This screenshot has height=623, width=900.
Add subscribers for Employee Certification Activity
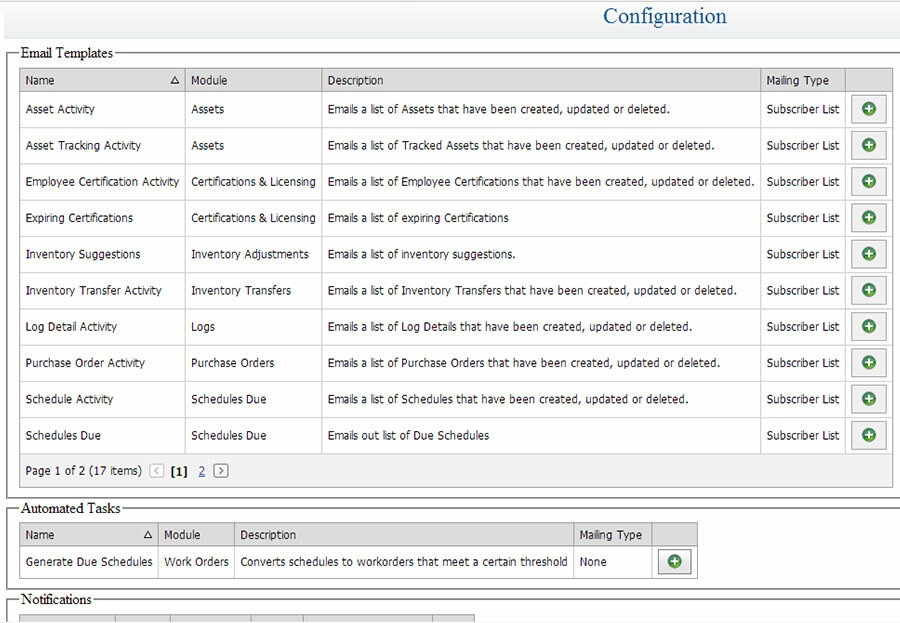[x=868, y=181]
